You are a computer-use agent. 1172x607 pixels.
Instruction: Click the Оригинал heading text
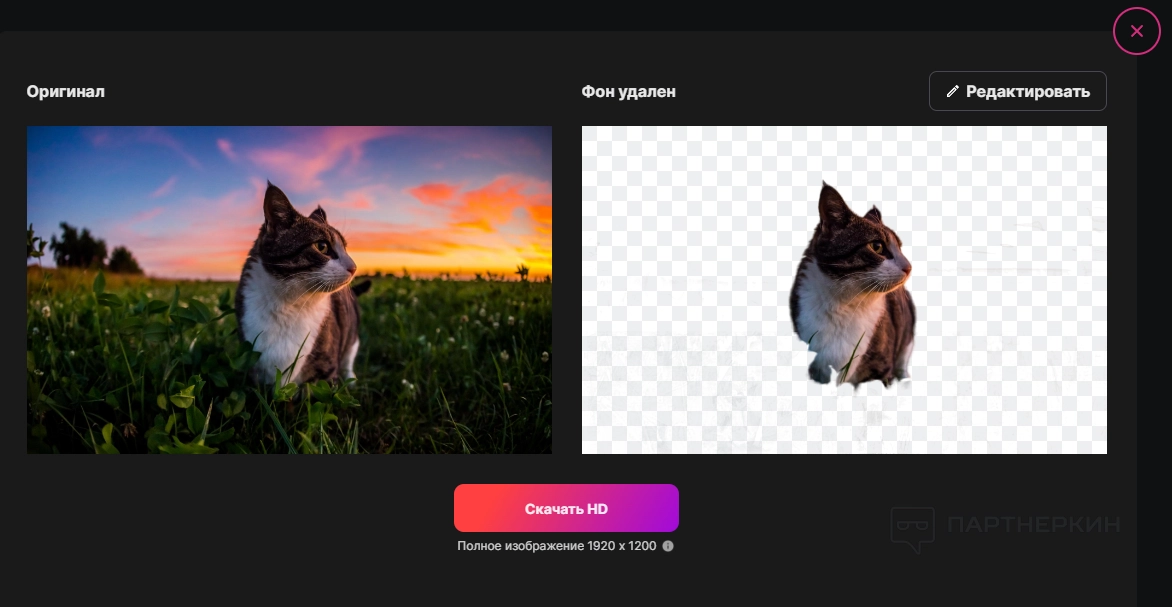tap(66, 91)
